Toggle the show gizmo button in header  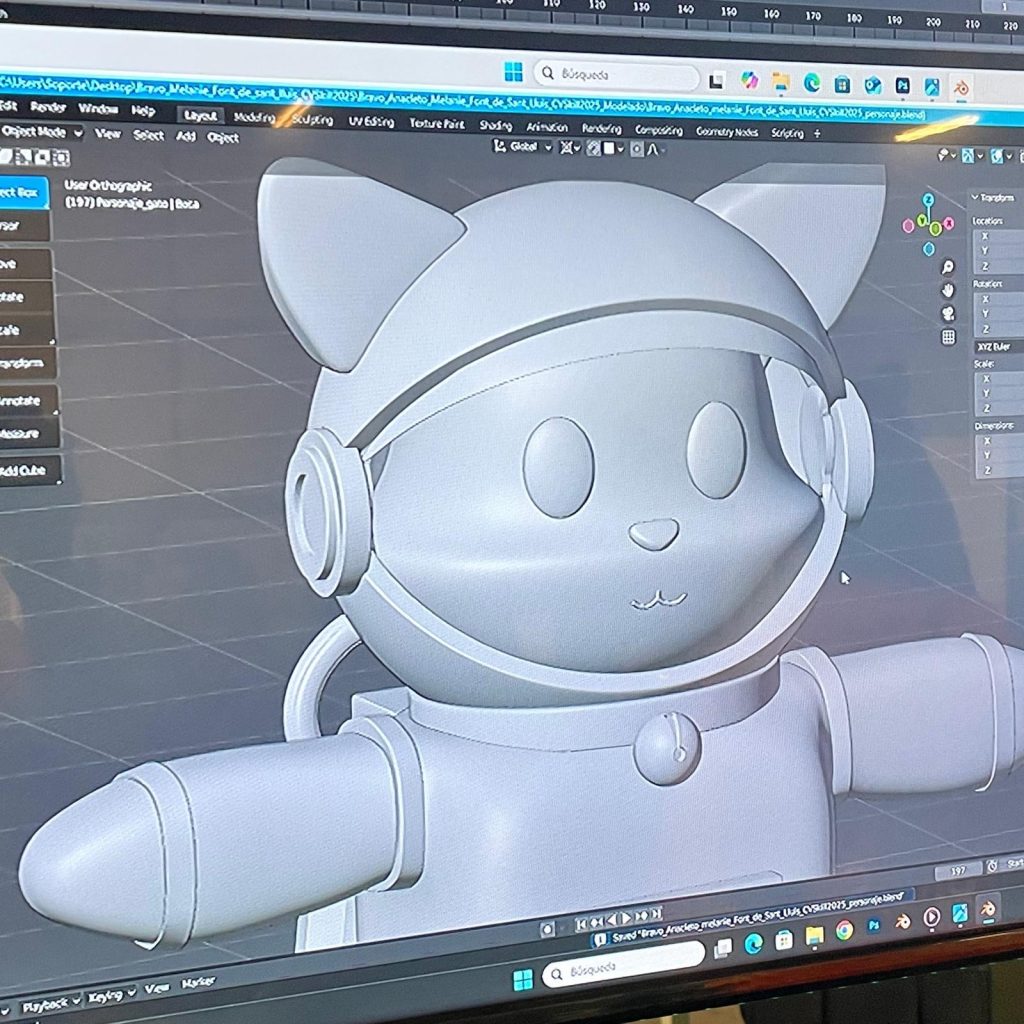966,156
